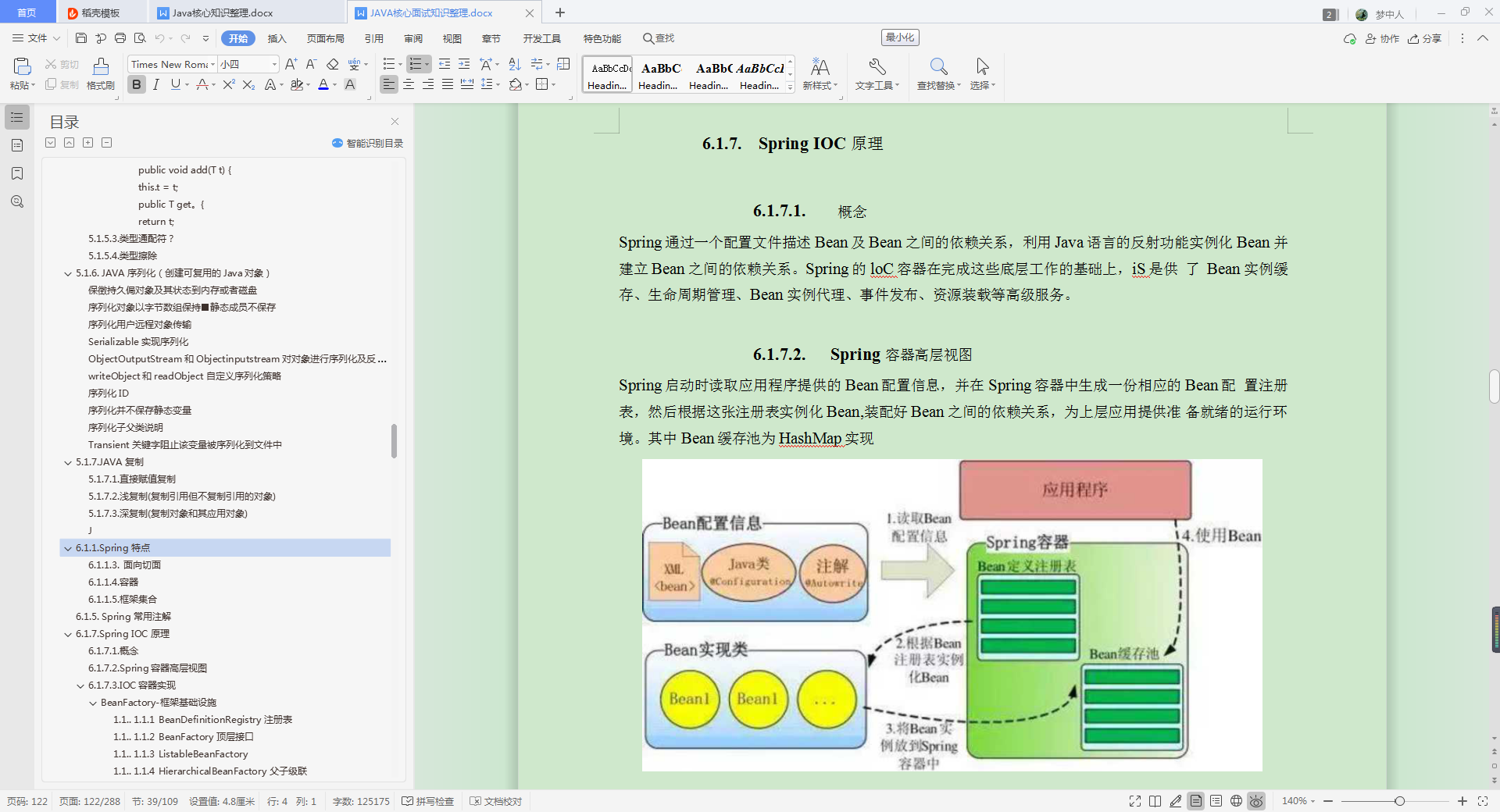
Task: Open the 页面布局 ribbon tab
Action: (326, 38)
